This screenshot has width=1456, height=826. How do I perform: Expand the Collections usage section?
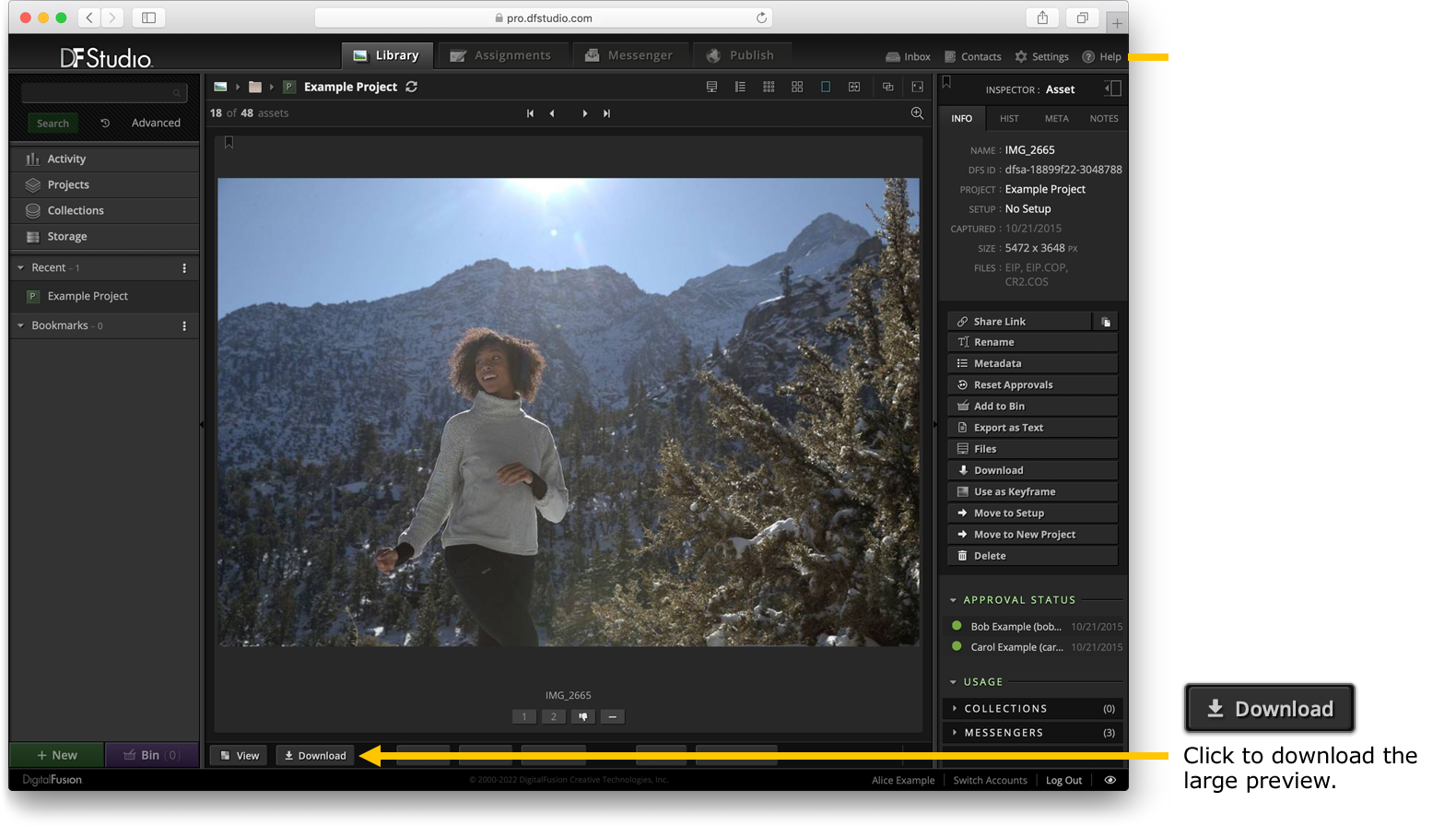coord(1004,709)
